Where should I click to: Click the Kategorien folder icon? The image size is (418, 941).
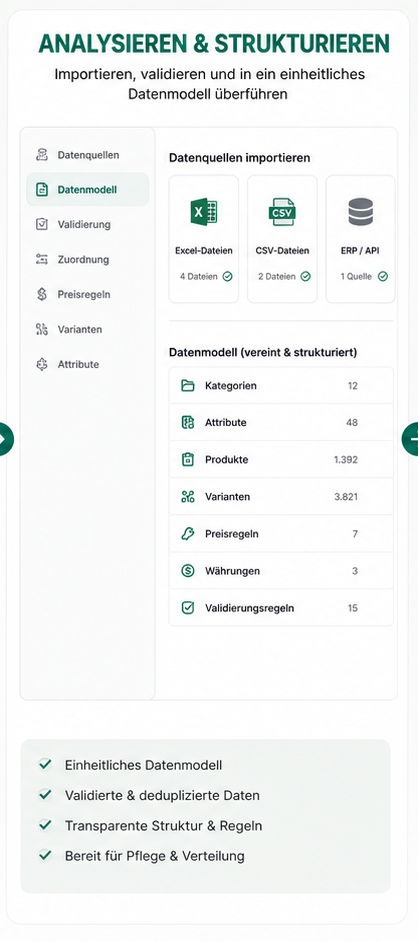coord(188,386)
